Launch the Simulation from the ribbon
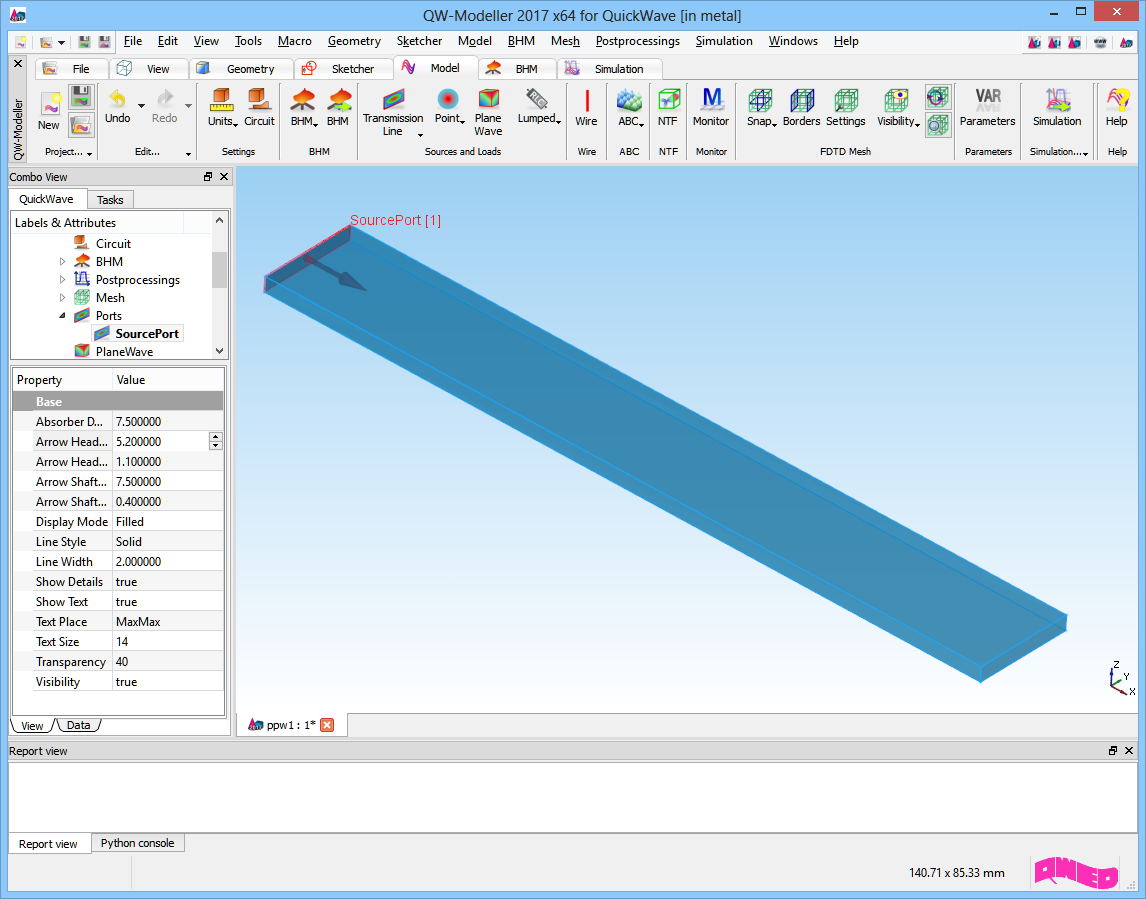The width and height of the screenshot is (1146, 899). click(1057, 107)
